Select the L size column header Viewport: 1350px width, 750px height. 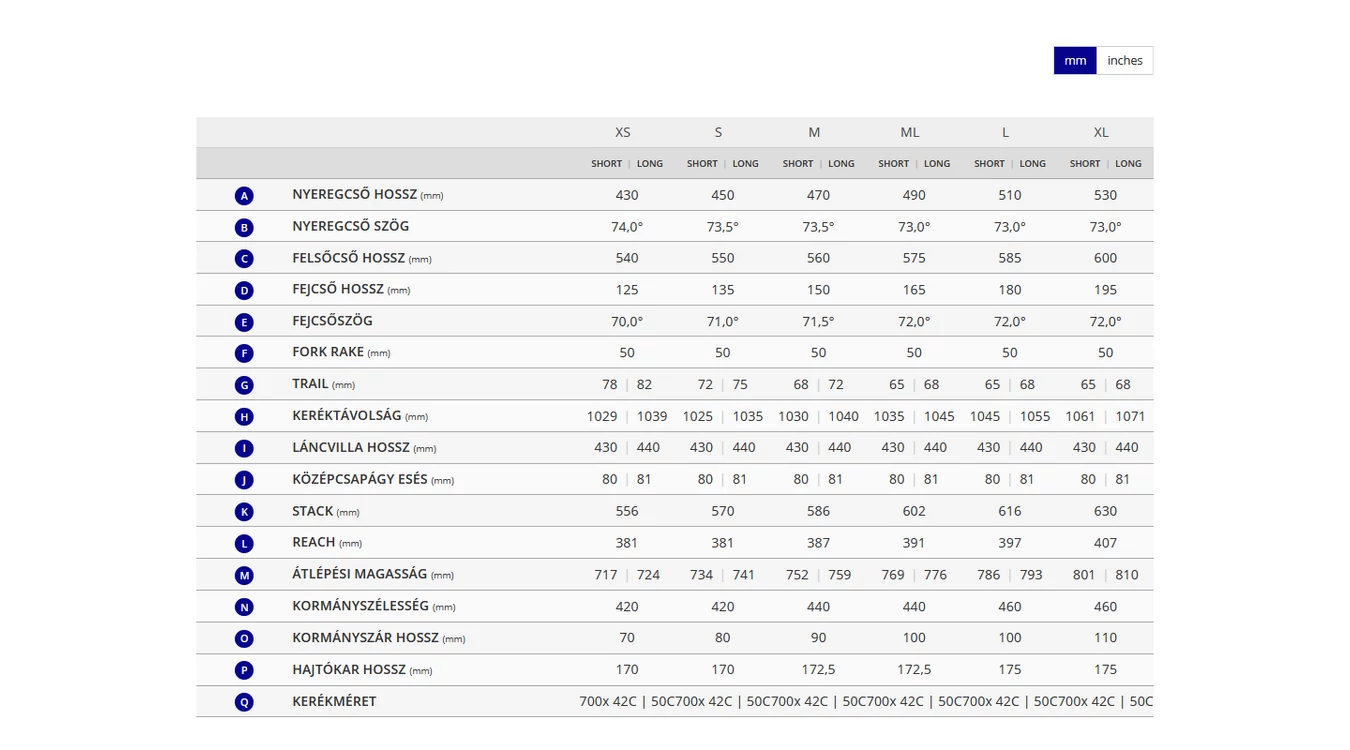click(x=1005, y=132)
